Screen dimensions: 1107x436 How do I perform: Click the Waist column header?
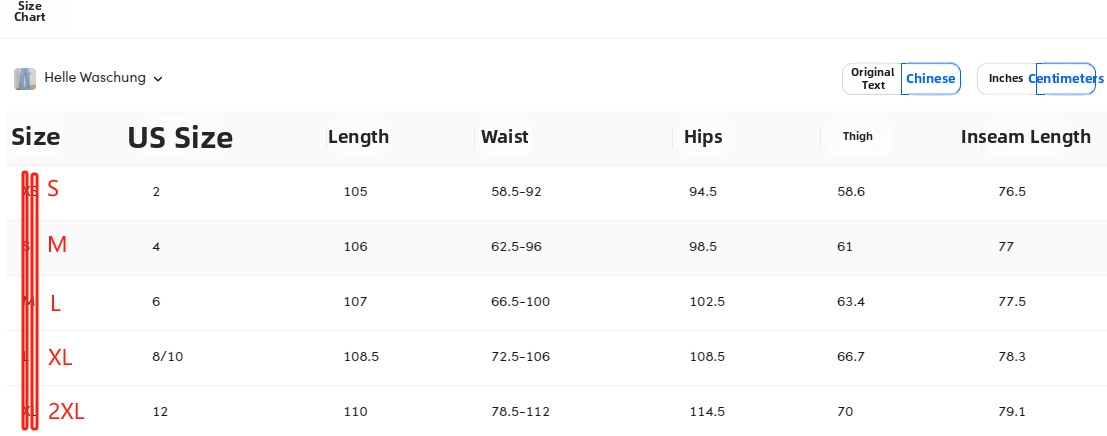pos(505,137)
